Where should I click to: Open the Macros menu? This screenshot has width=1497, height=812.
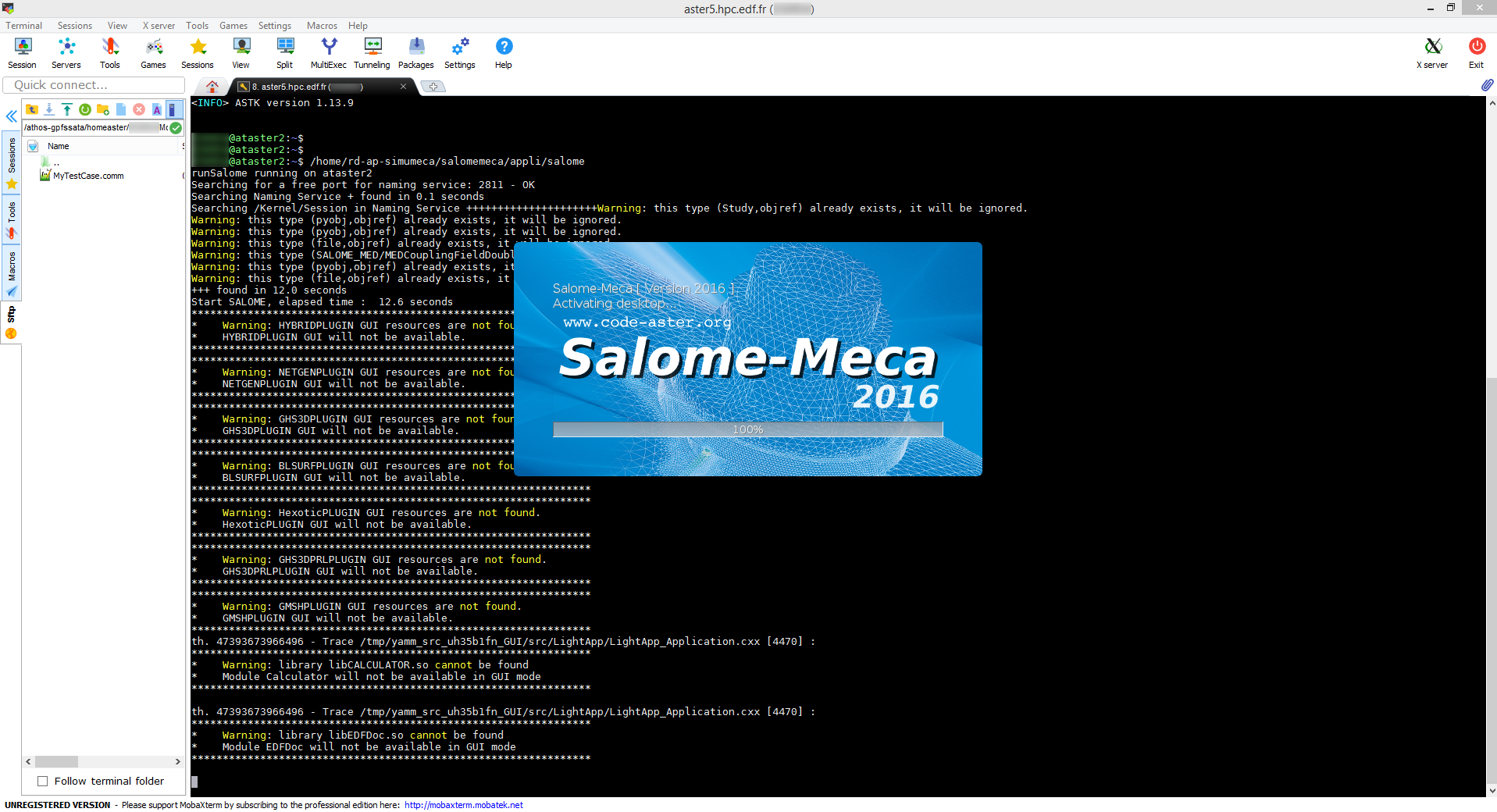pyautogui.click(x=322, y=26)
